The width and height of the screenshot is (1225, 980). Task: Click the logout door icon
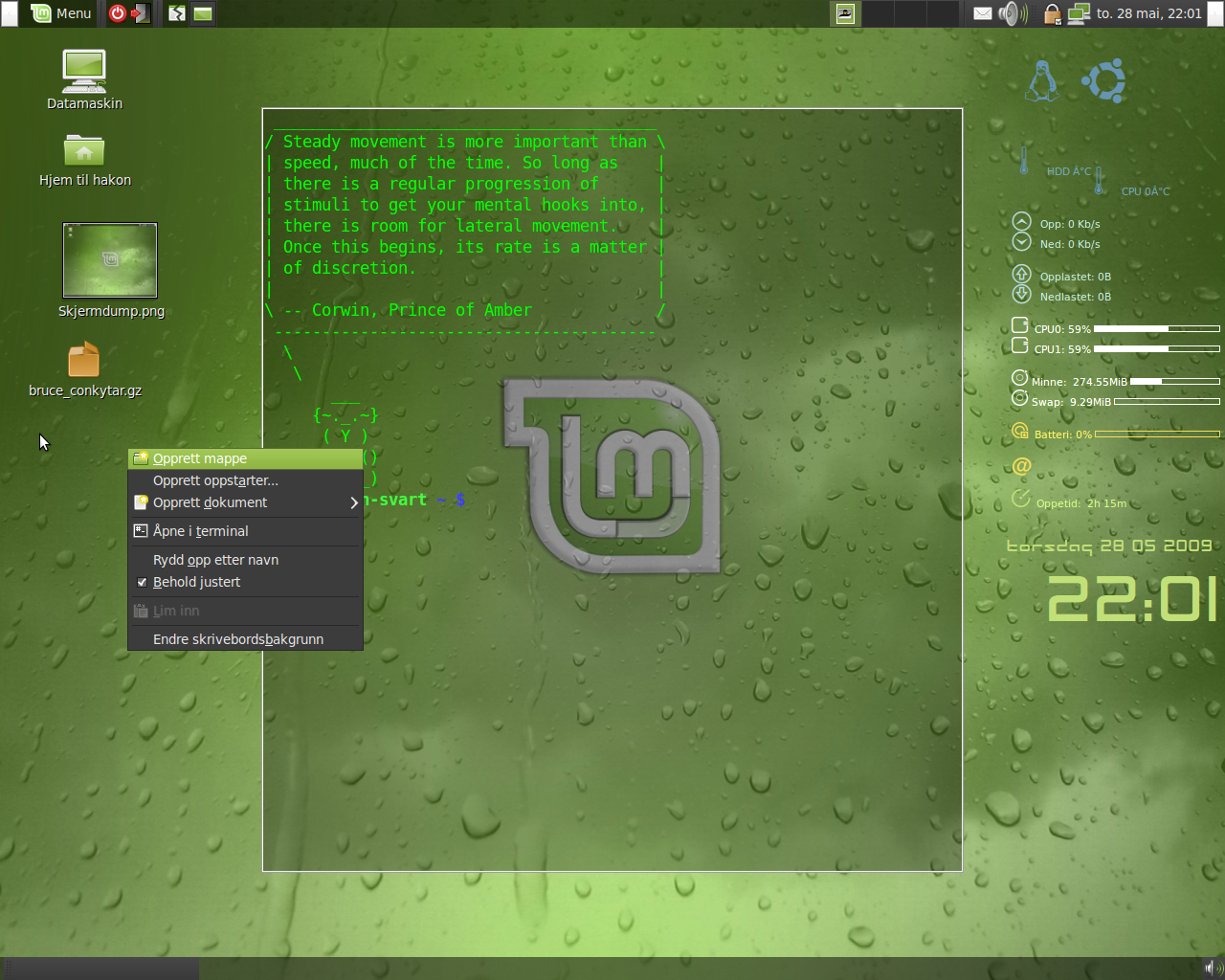tap(141, 13)
